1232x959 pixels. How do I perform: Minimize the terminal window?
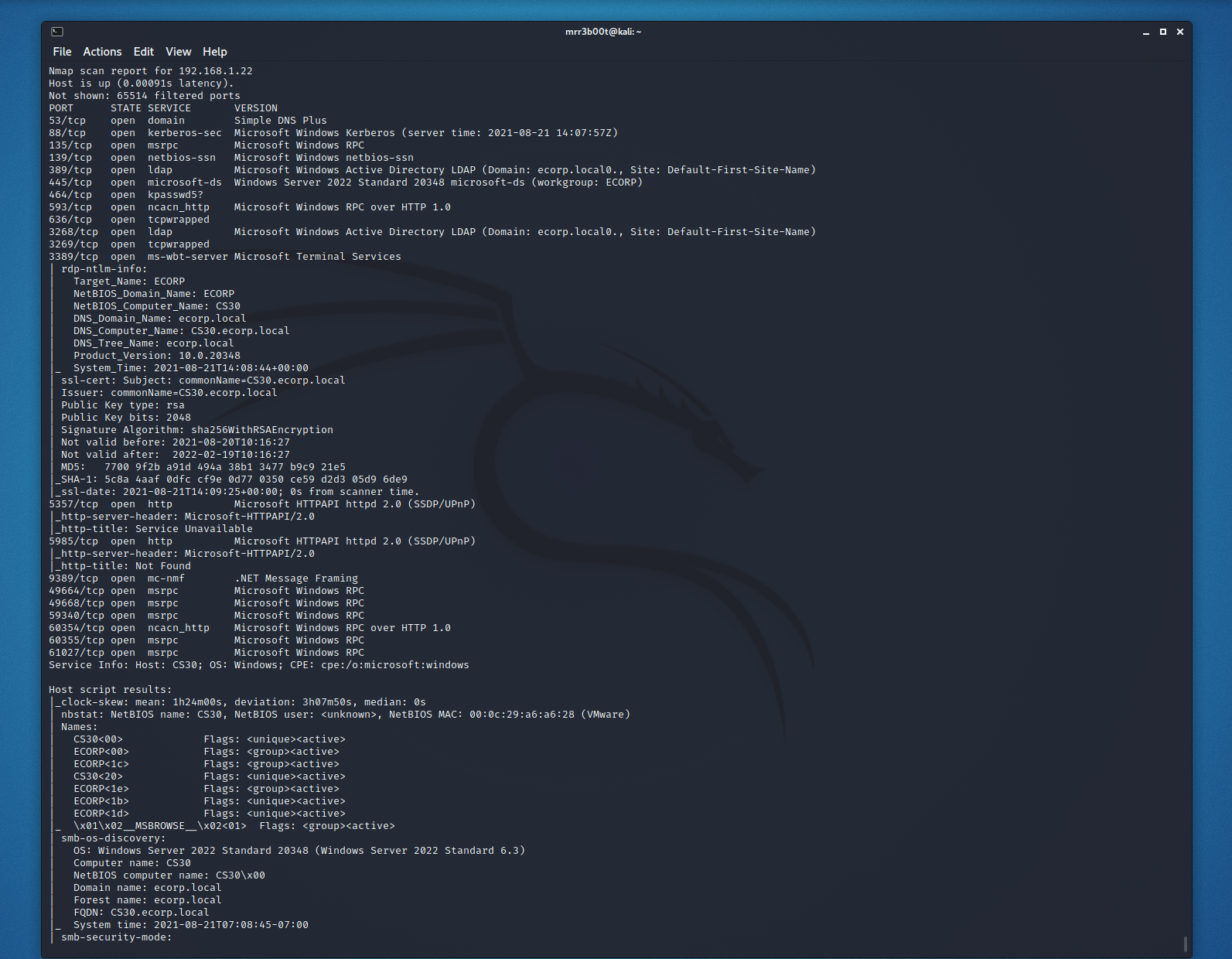pyautogui.click(x=1146, y=32)
